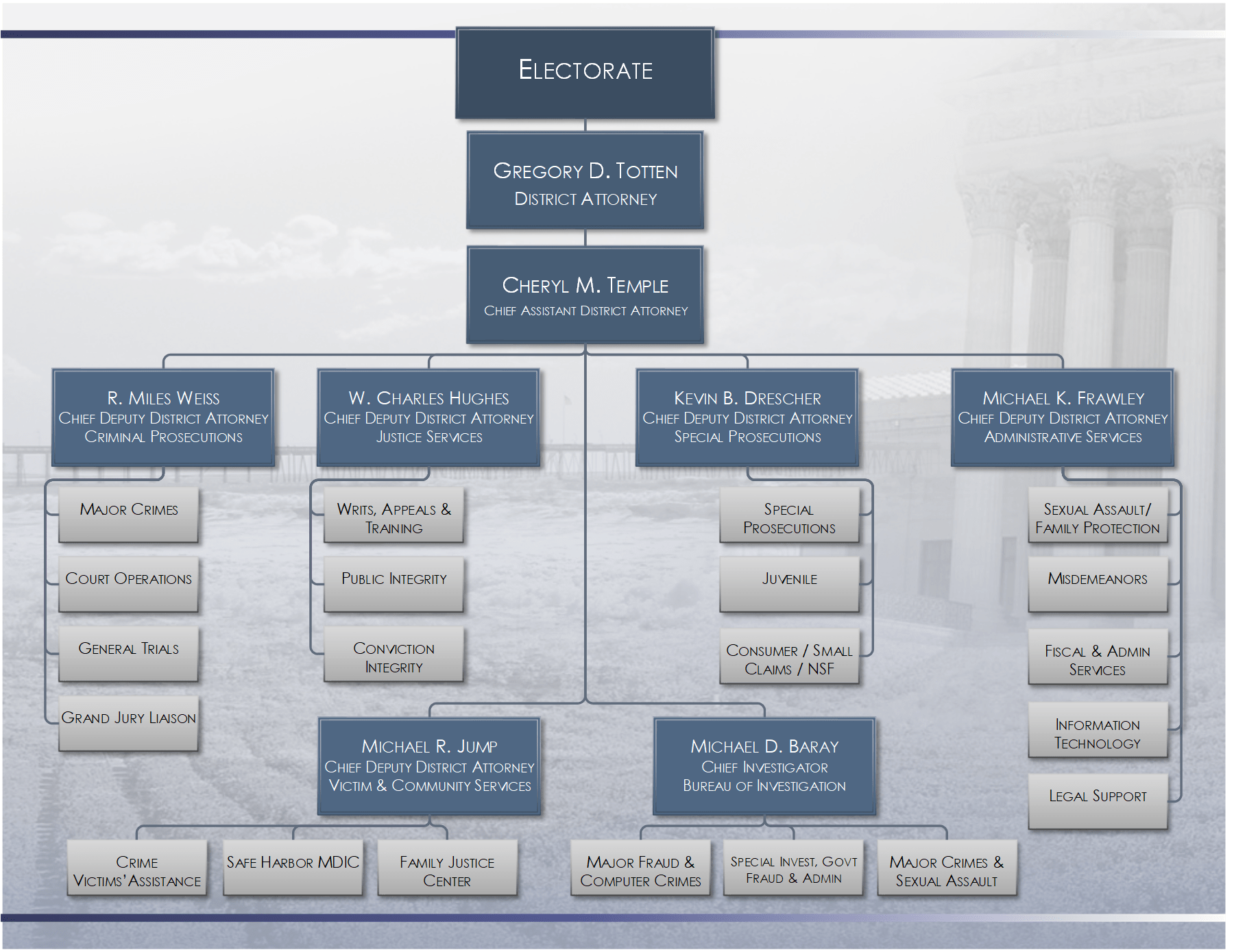Open the R. Miles Weiss Criminal Prosecutions box
The width and height of the screenshot is (1234, 952).
coord(163,418)
